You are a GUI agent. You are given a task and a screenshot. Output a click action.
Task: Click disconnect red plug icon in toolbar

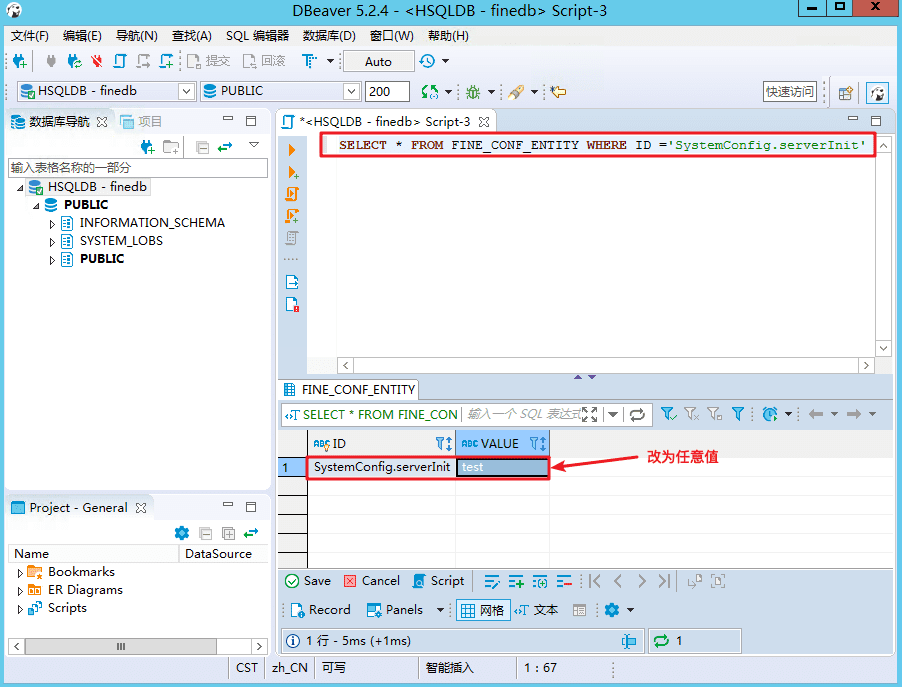point(97,61)
